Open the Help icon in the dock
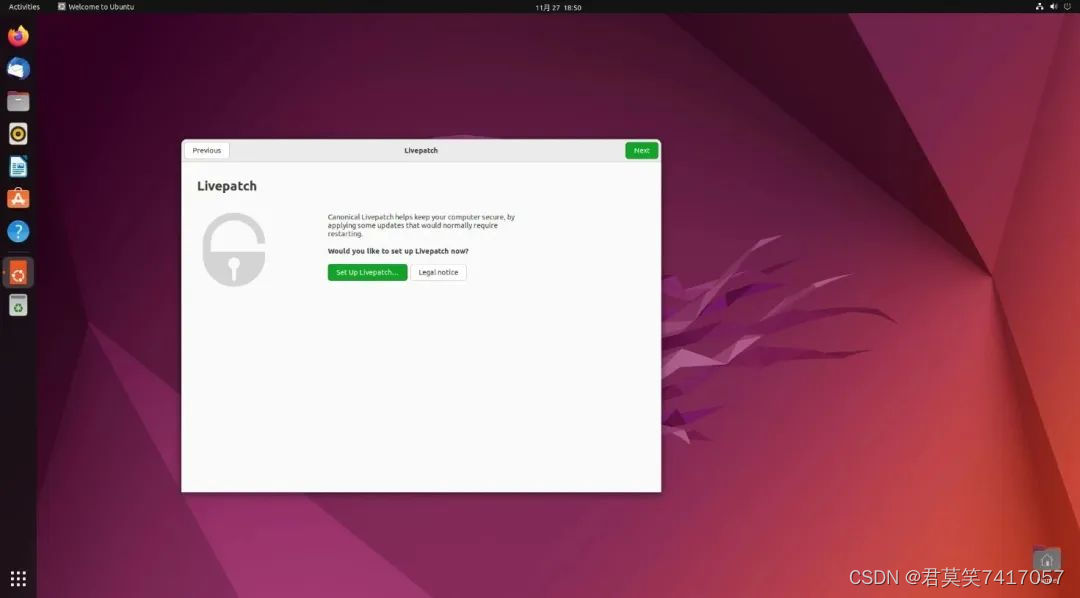The width and height of the screenshot is (1080, 598). click(x=19, y=231)
